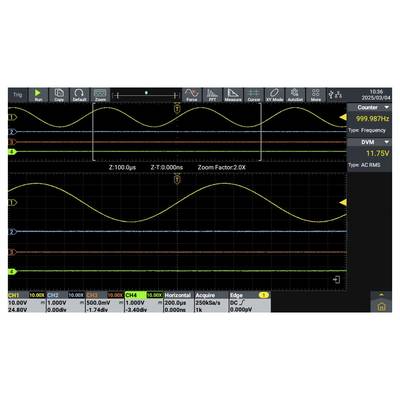Open the FFT function icon

pos(212,95)
